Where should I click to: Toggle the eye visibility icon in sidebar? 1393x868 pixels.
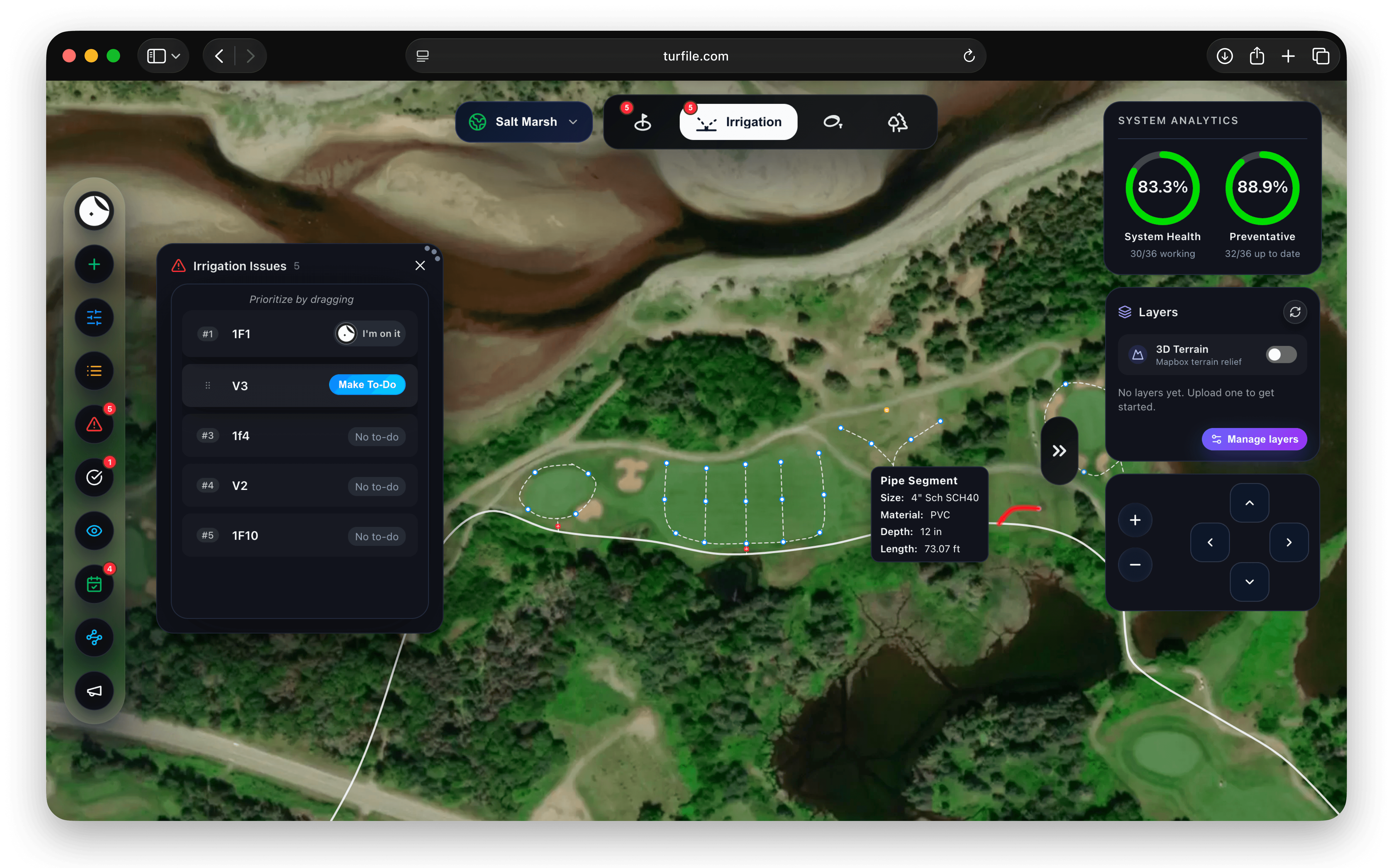(x=94, y=530)
